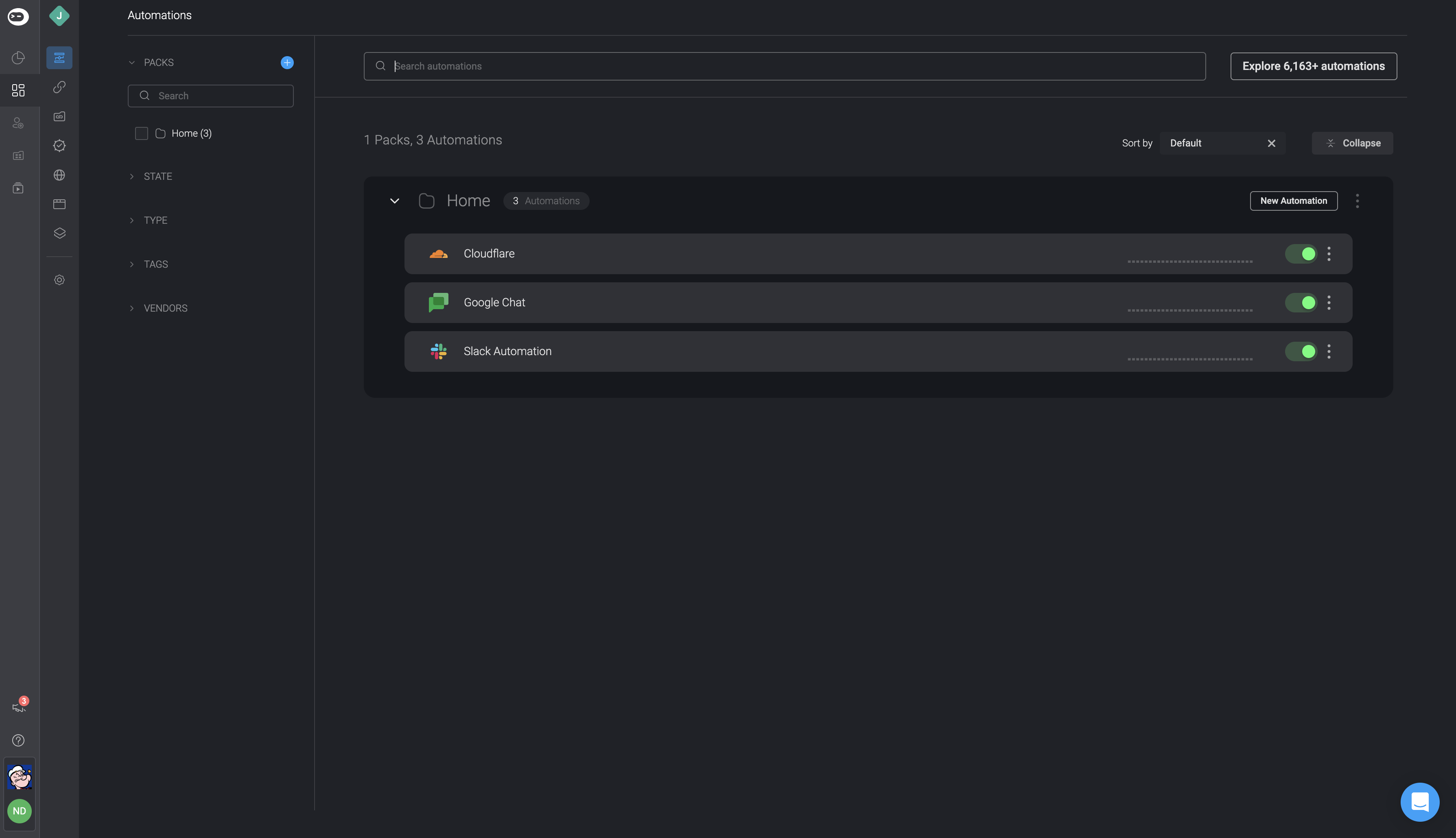The width and height of the screenshot is (1456, 838).
Task: Toggle off the Cloudflare automation
Action: pyautogui.click(x=1301, y=254)
